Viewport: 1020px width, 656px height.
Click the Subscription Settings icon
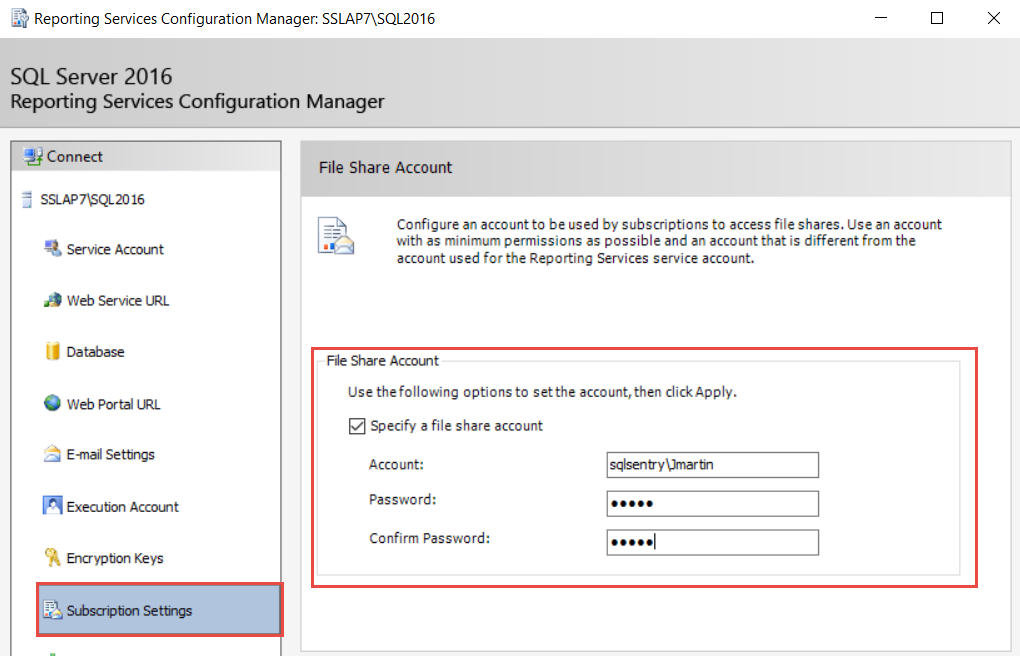(53, 610)
